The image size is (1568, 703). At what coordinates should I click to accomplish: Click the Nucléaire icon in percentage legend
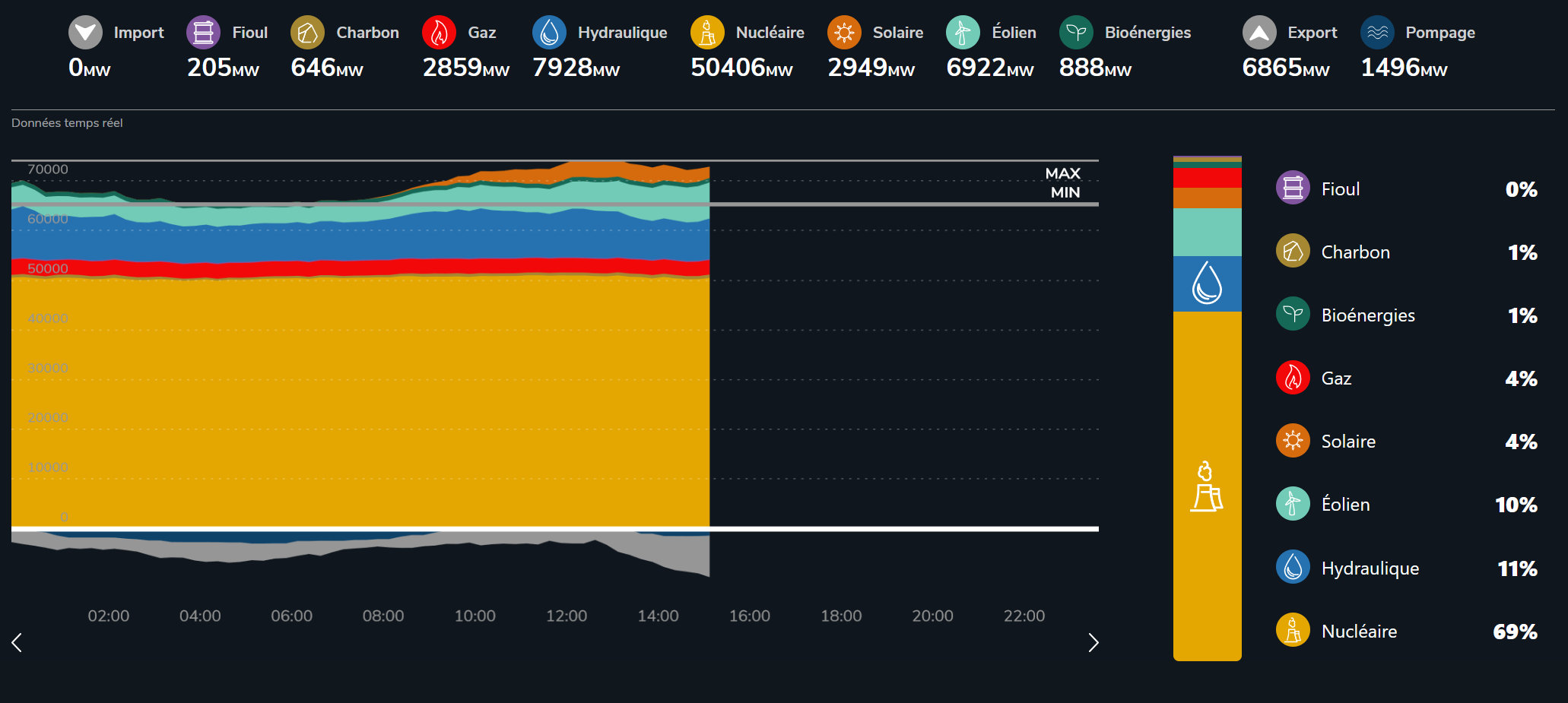[1293, 630]
